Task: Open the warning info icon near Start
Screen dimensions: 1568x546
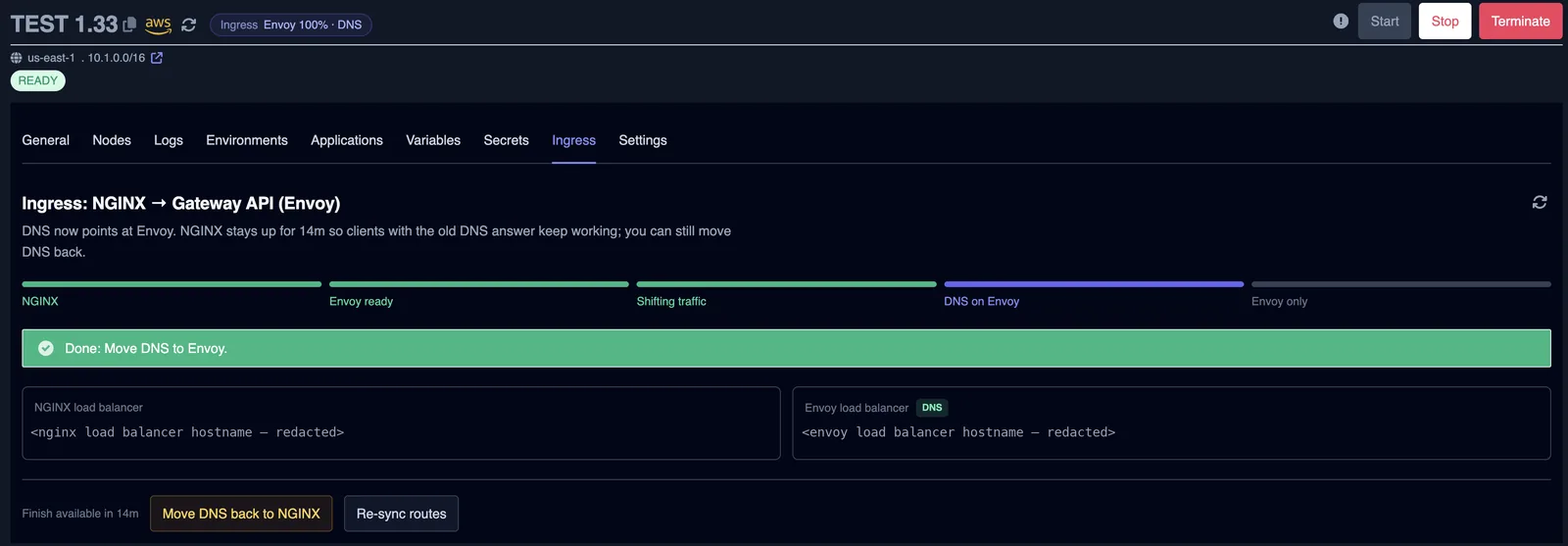Action: pyautogui.click(x=1341, y=22)
